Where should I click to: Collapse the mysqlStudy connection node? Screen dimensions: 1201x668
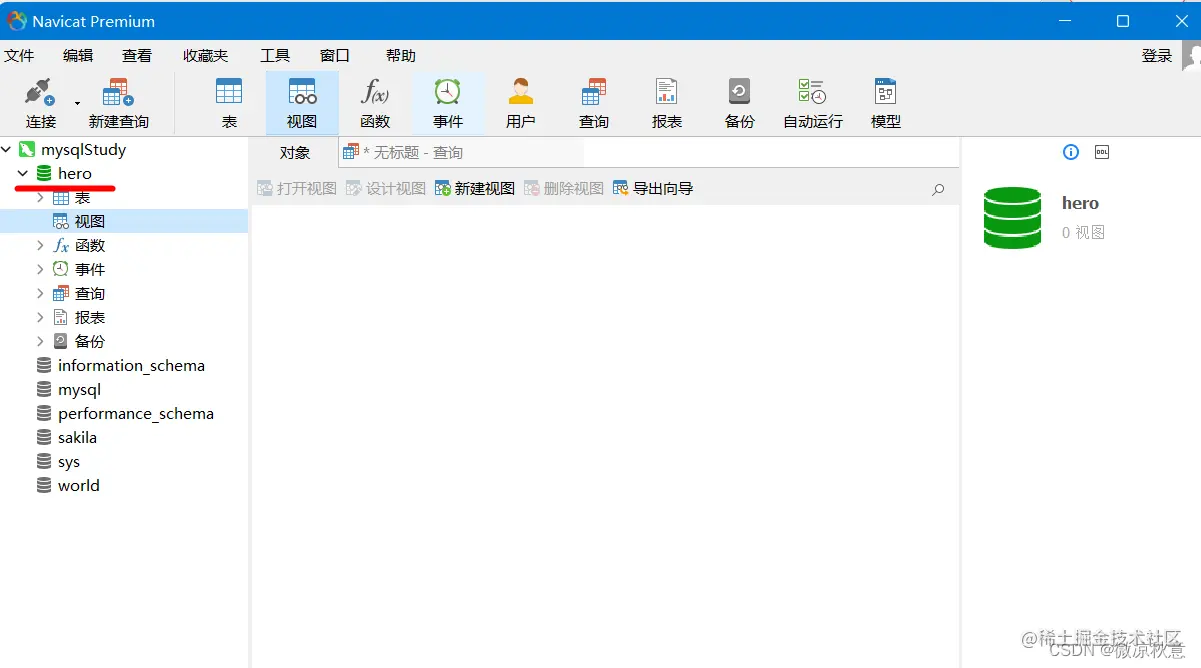(x=8, y=149)
